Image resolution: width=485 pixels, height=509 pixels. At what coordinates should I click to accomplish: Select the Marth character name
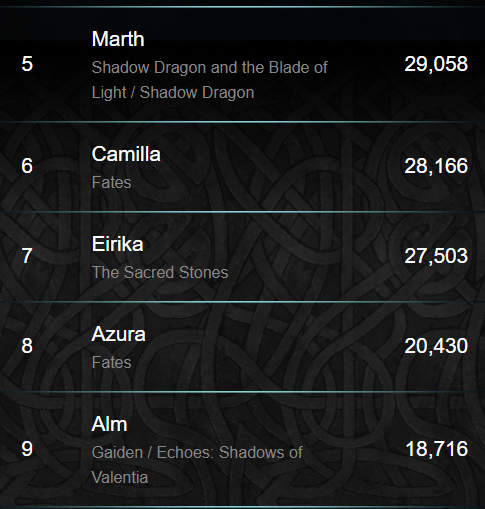pyautogui.click(x=118, y=39)
